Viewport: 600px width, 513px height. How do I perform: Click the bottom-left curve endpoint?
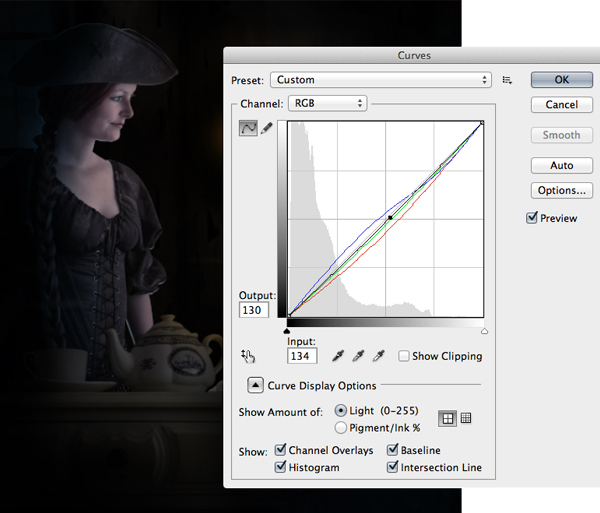[290, 315]
